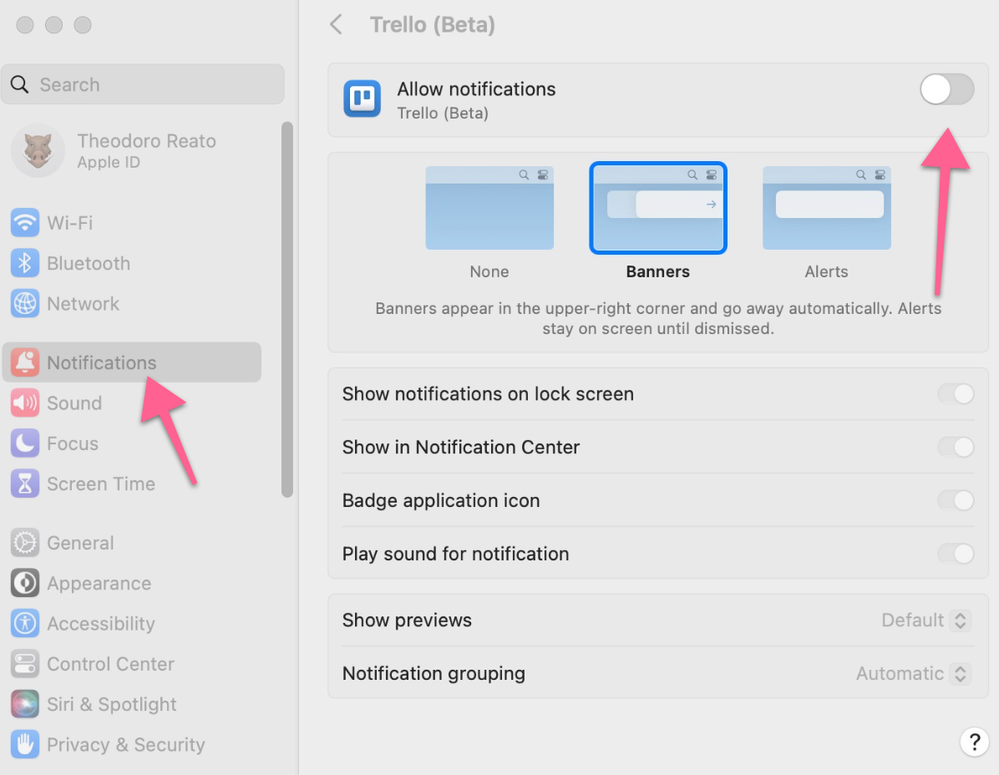Open Screen Time settings label
The image size is (999, 775).
(101, 484)
